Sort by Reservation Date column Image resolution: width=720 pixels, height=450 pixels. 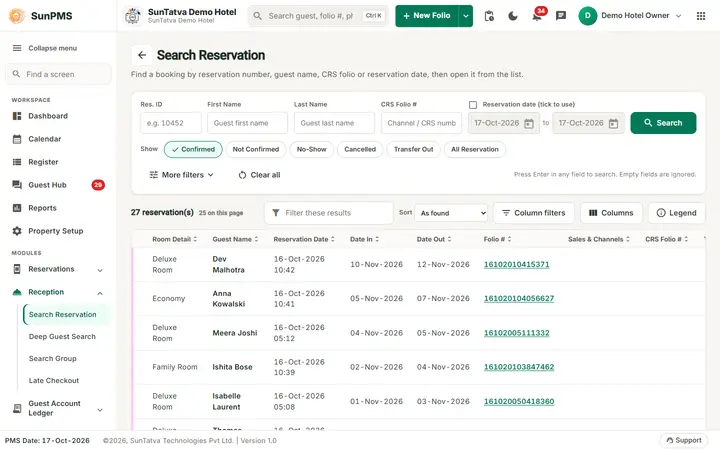click(x=304, y=239)
